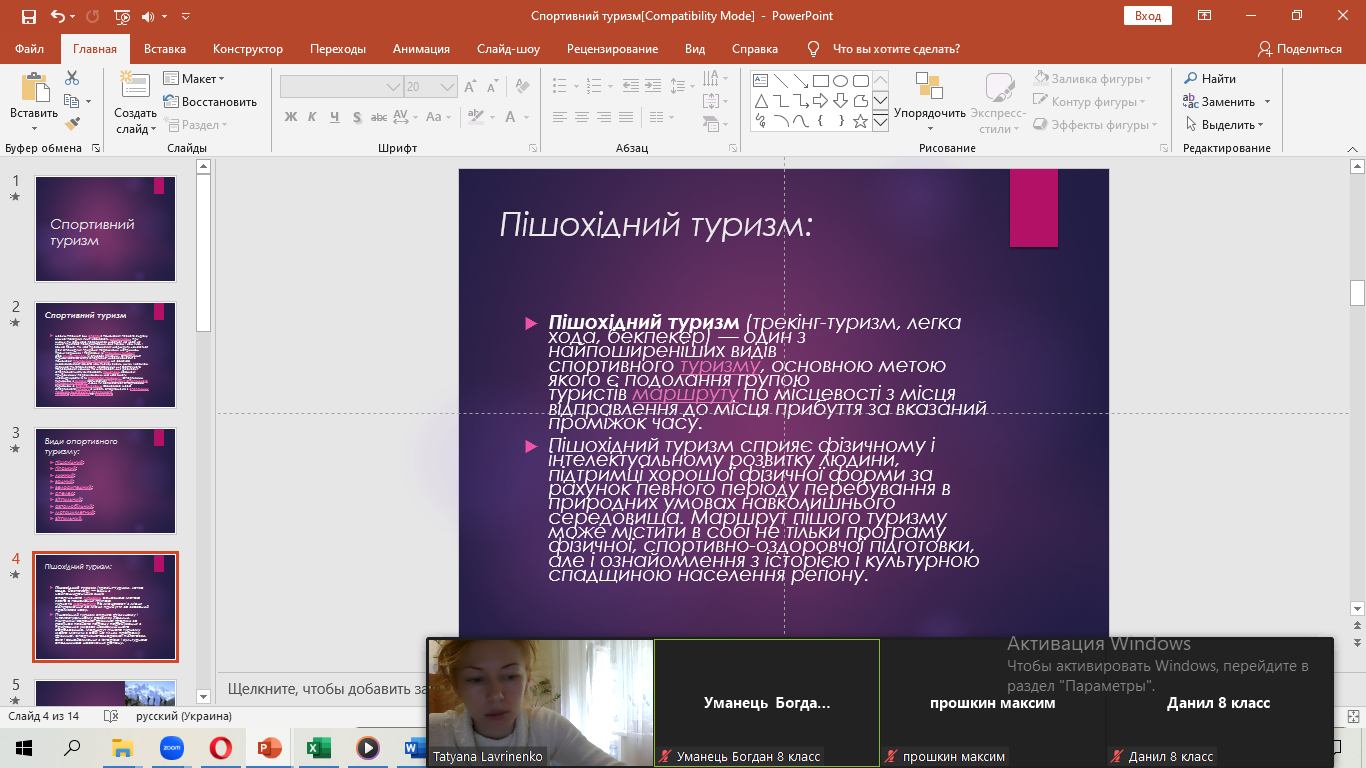Click the Поделиться share button
Screen dimensions: 1366x768
(1300, 49)
